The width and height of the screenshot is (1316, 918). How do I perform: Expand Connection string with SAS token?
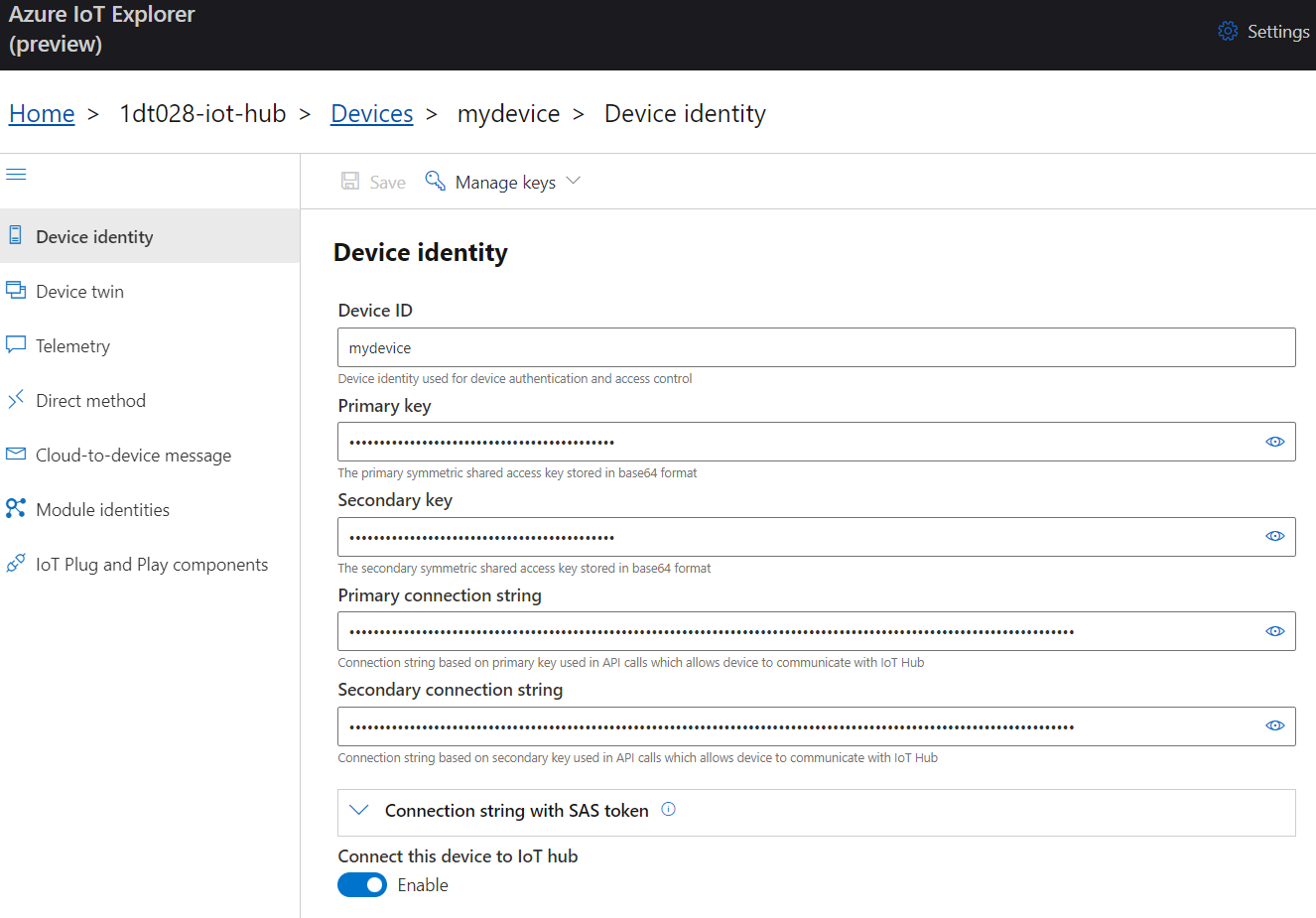(x=359, y=811)
